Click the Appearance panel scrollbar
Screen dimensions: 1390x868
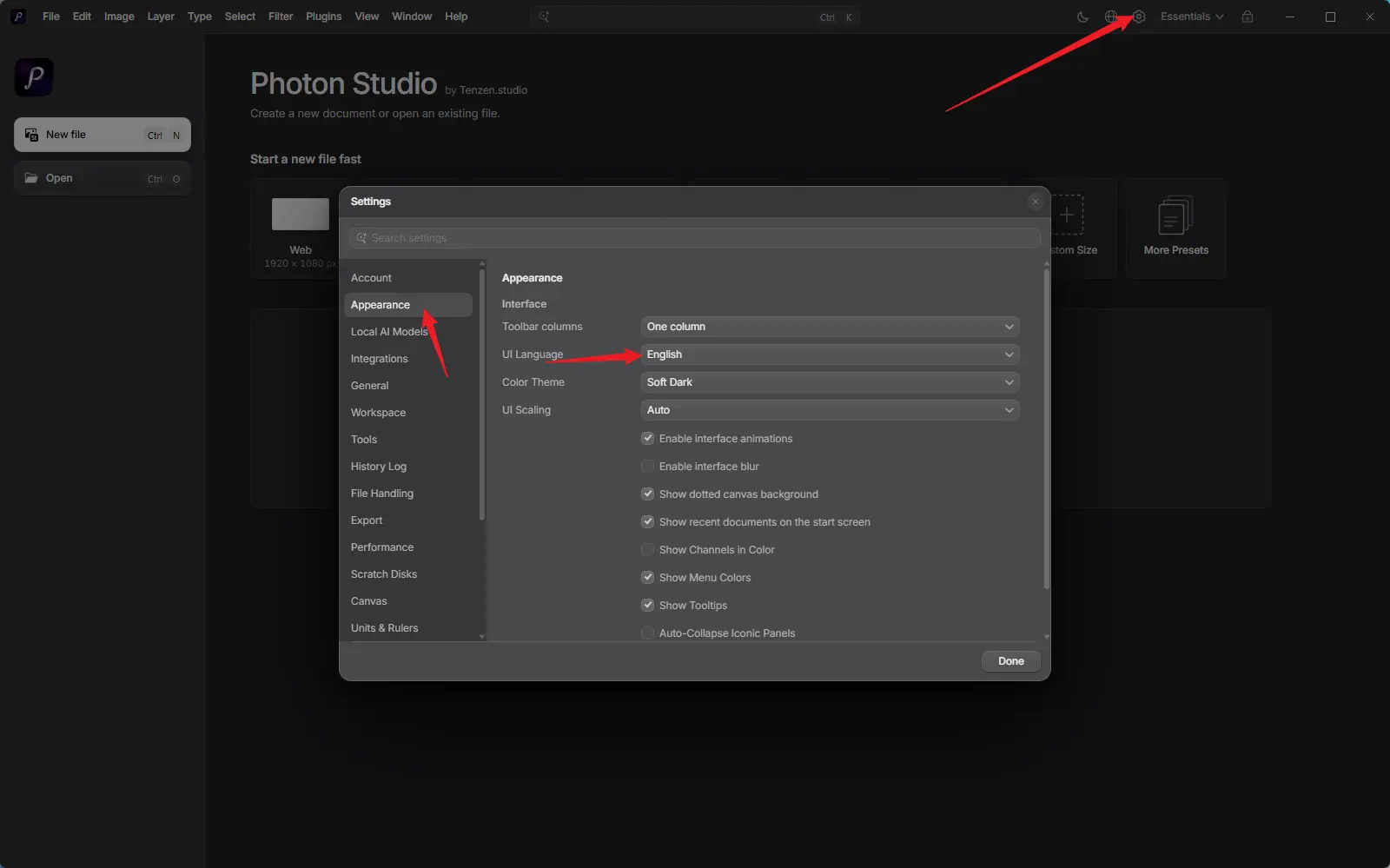pos(1047,428)
